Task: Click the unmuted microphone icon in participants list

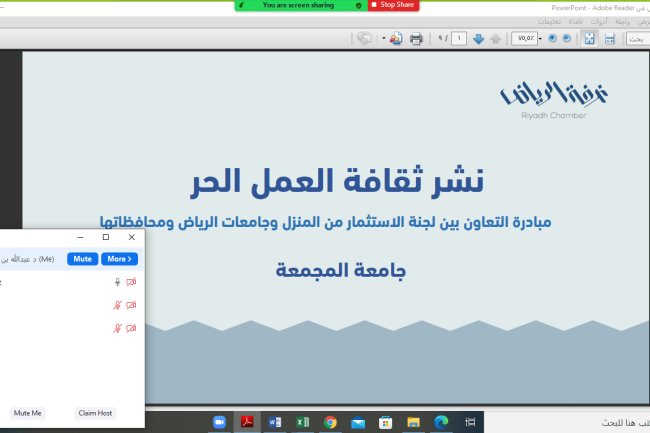Action: (x=117, y=282)
